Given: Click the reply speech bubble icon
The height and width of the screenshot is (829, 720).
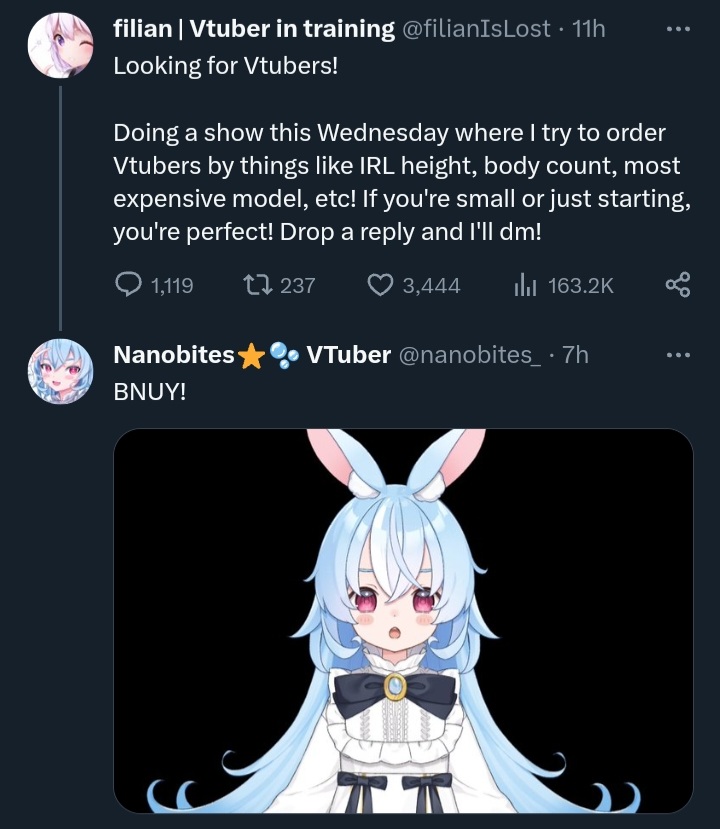Looking at the screenshot, I should pos(128,284).
